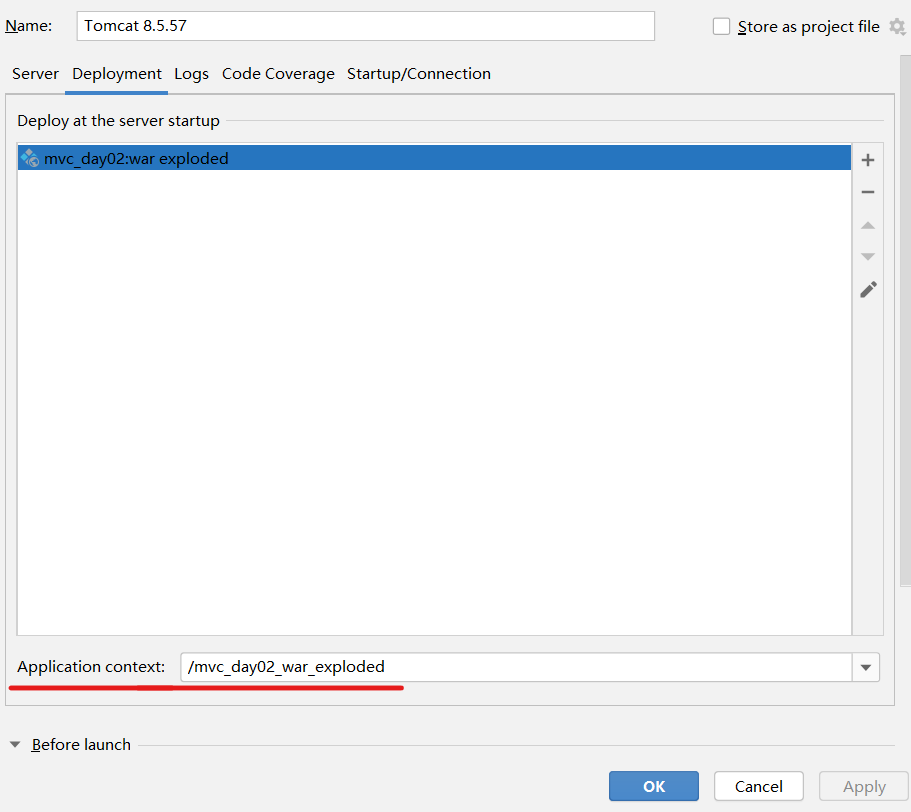This screenshot has width=911, height=812.
Task: Open the Application context dropdown arrow
Action: click(x=866, y=667)
